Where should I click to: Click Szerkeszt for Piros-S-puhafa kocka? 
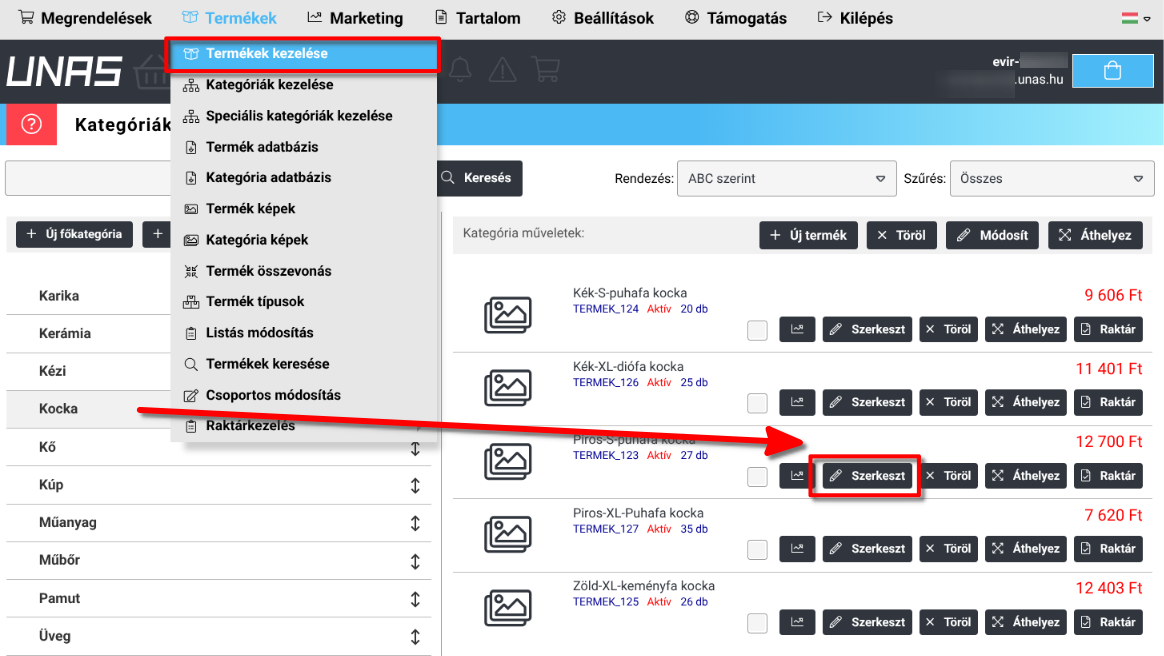tap(867, 476)
